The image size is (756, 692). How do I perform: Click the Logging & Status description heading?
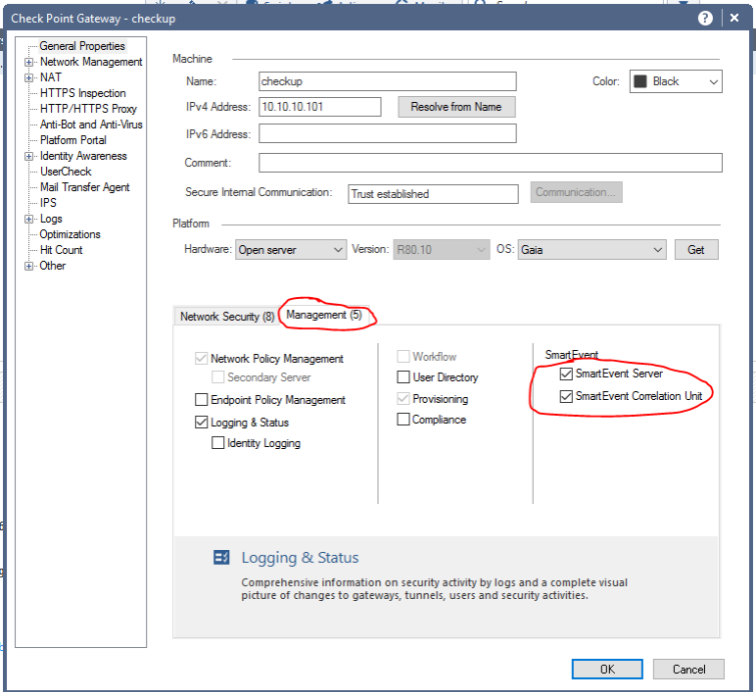(300, 557)
